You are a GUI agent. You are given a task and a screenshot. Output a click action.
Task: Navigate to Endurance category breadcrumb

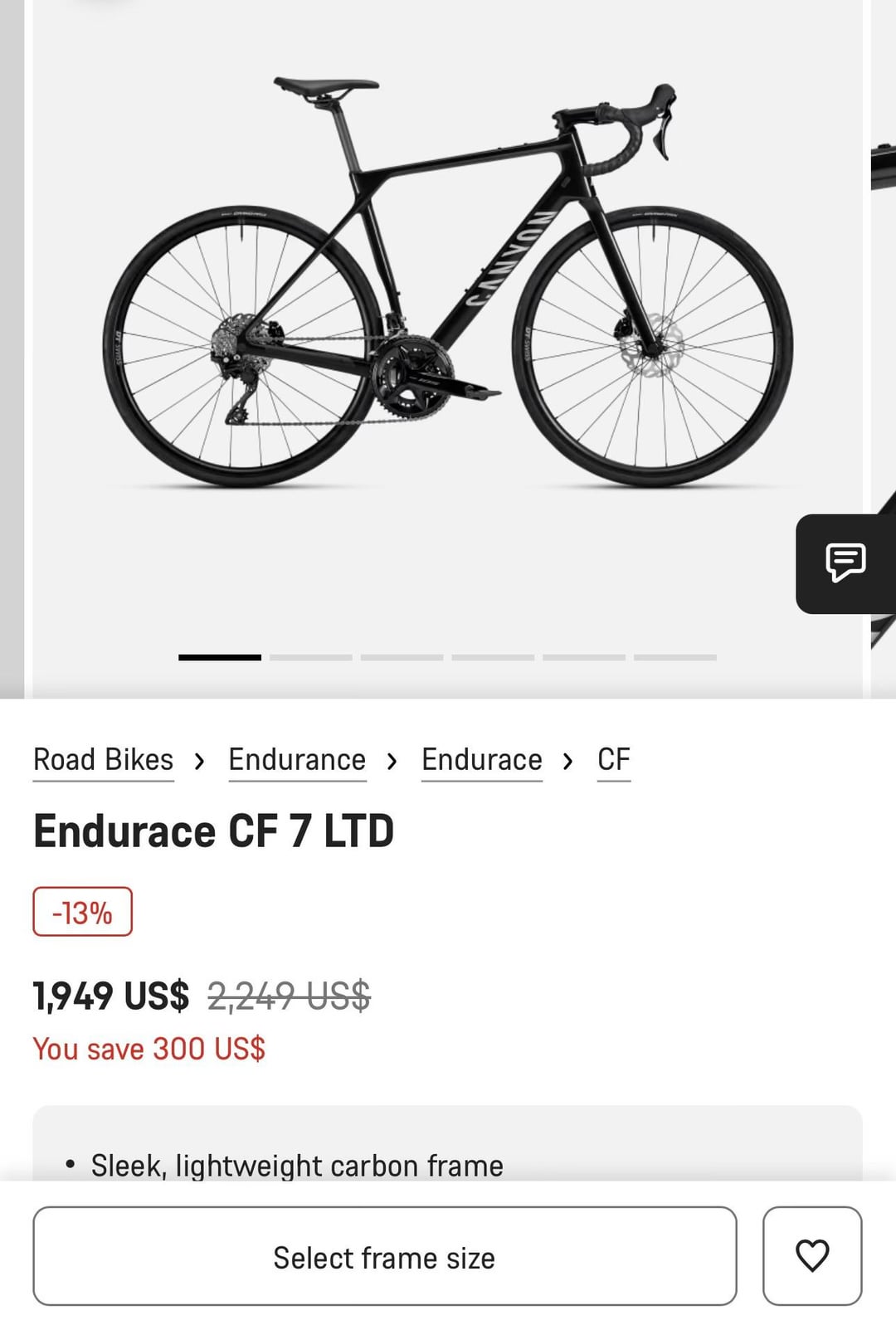click(x=297, y=760)
